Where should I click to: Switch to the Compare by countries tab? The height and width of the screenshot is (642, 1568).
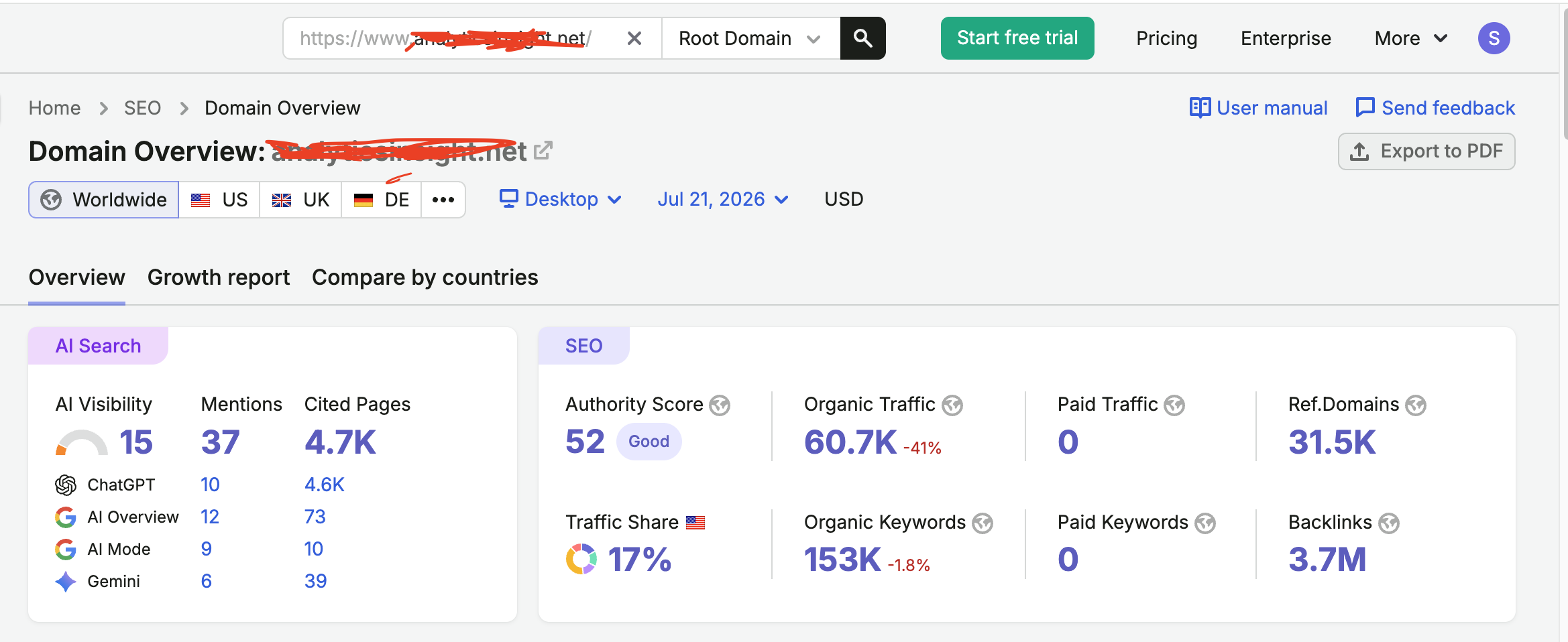point(425,277)
